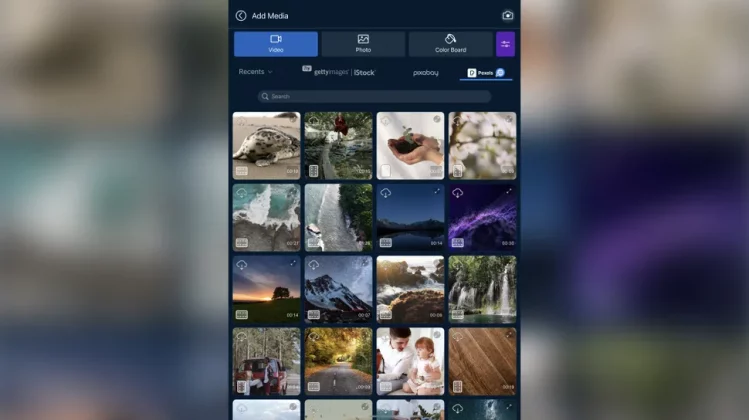
Task: Select the hands holding seedling video
Action: 410,145
